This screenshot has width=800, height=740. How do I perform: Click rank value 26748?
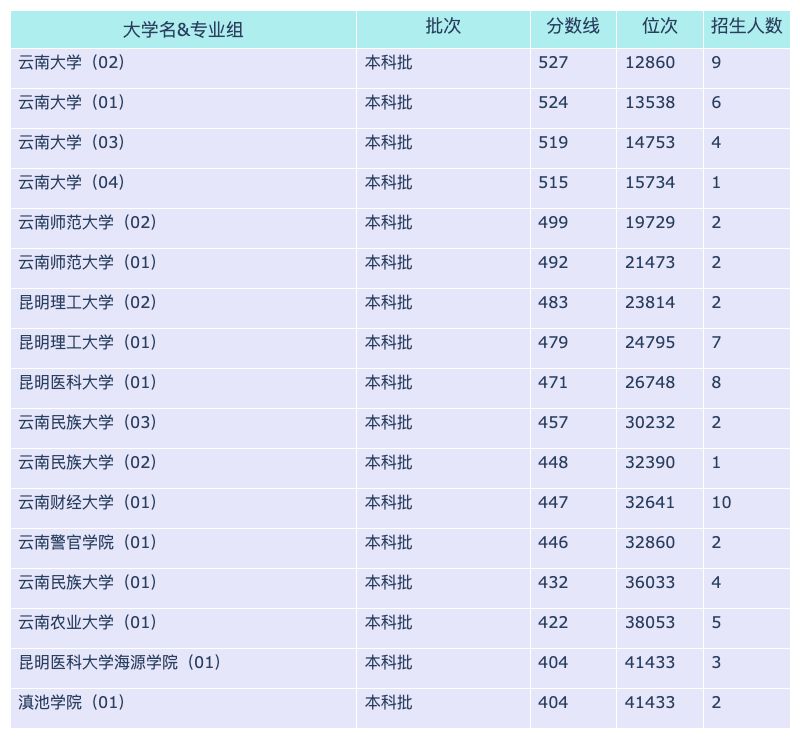[x=650, y=382]
